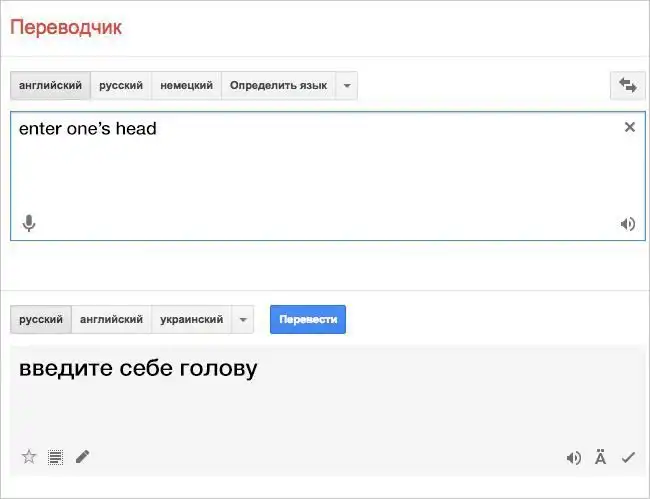Screen dimensions: 650x499
Task: Show transliteration with the Ä icon
Action: (600, 458)
